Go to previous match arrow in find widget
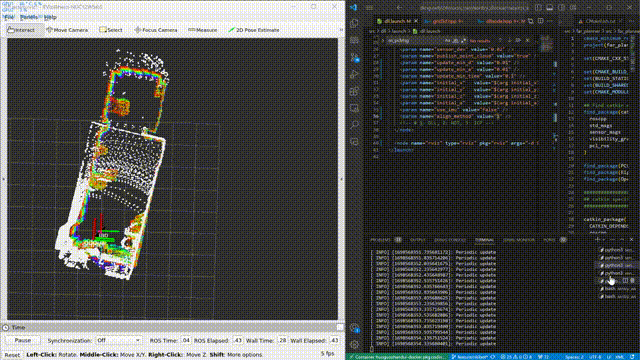The image size is (640, 360). (x=500, y=40)
